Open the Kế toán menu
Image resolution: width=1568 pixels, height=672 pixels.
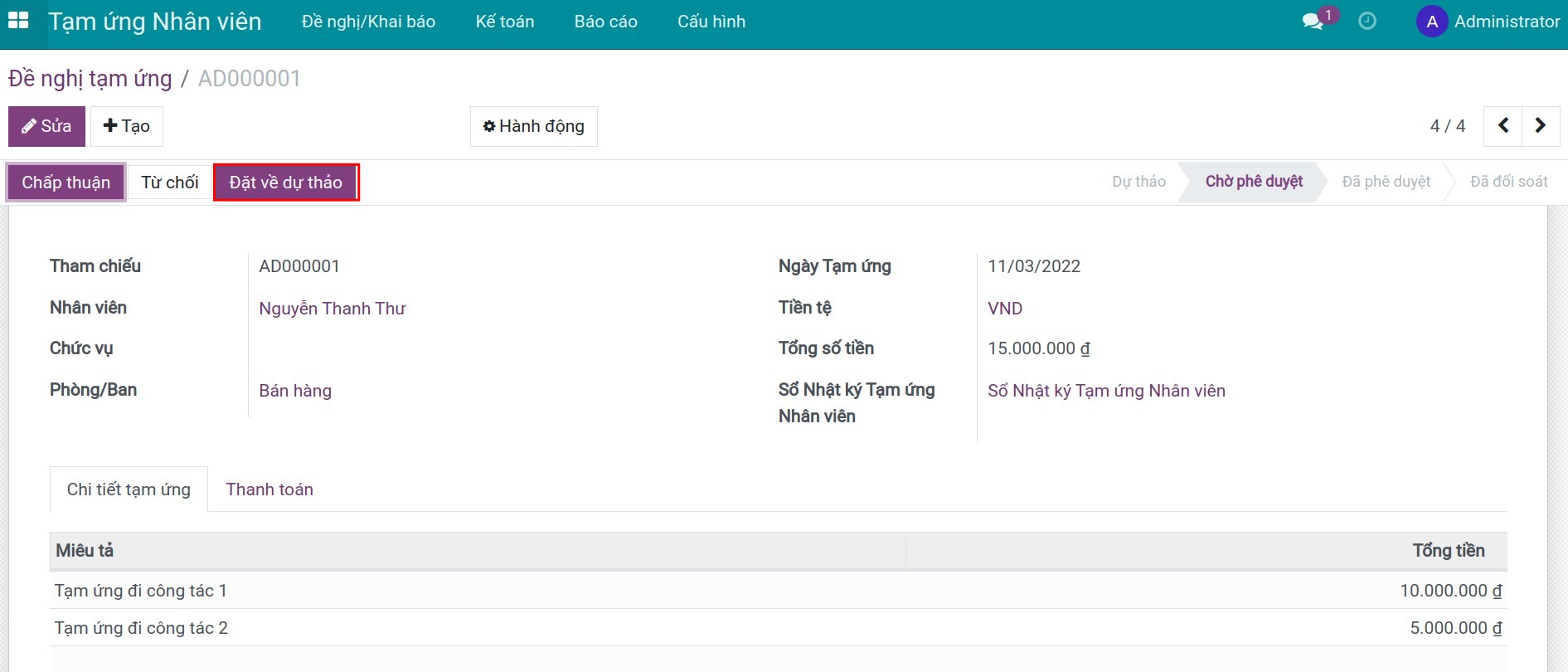[504, 22]
